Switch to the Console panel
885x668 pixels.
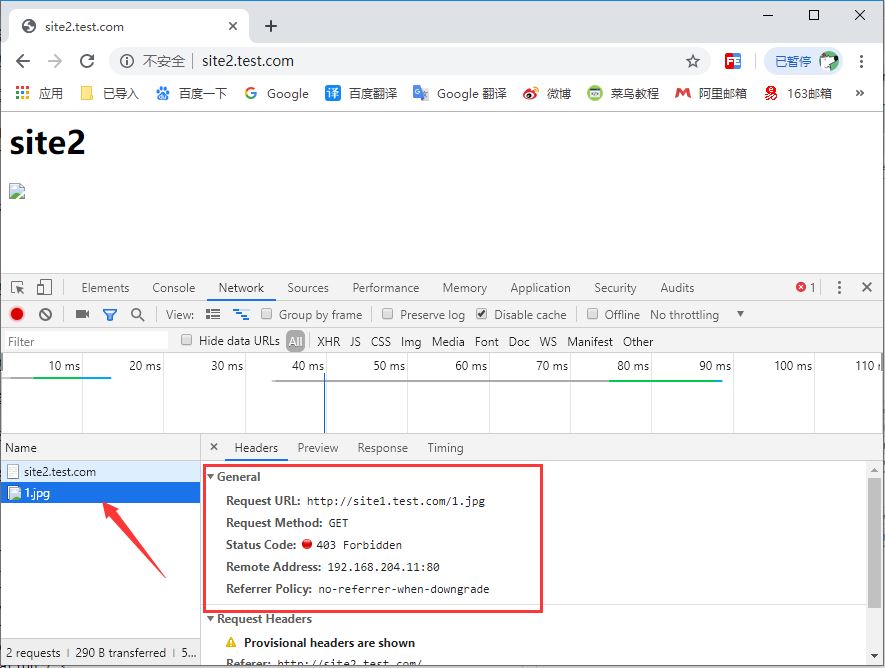173,288
